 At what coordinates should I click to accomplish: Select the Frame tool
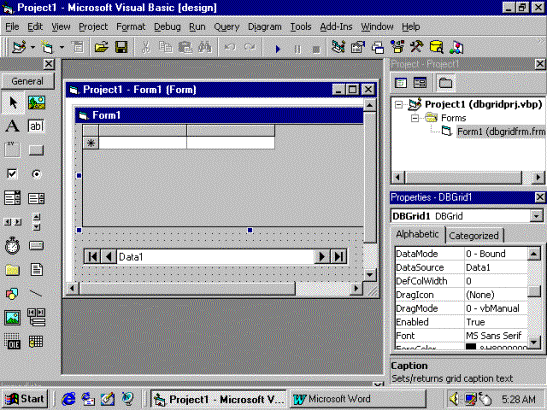tap(13, 150)
